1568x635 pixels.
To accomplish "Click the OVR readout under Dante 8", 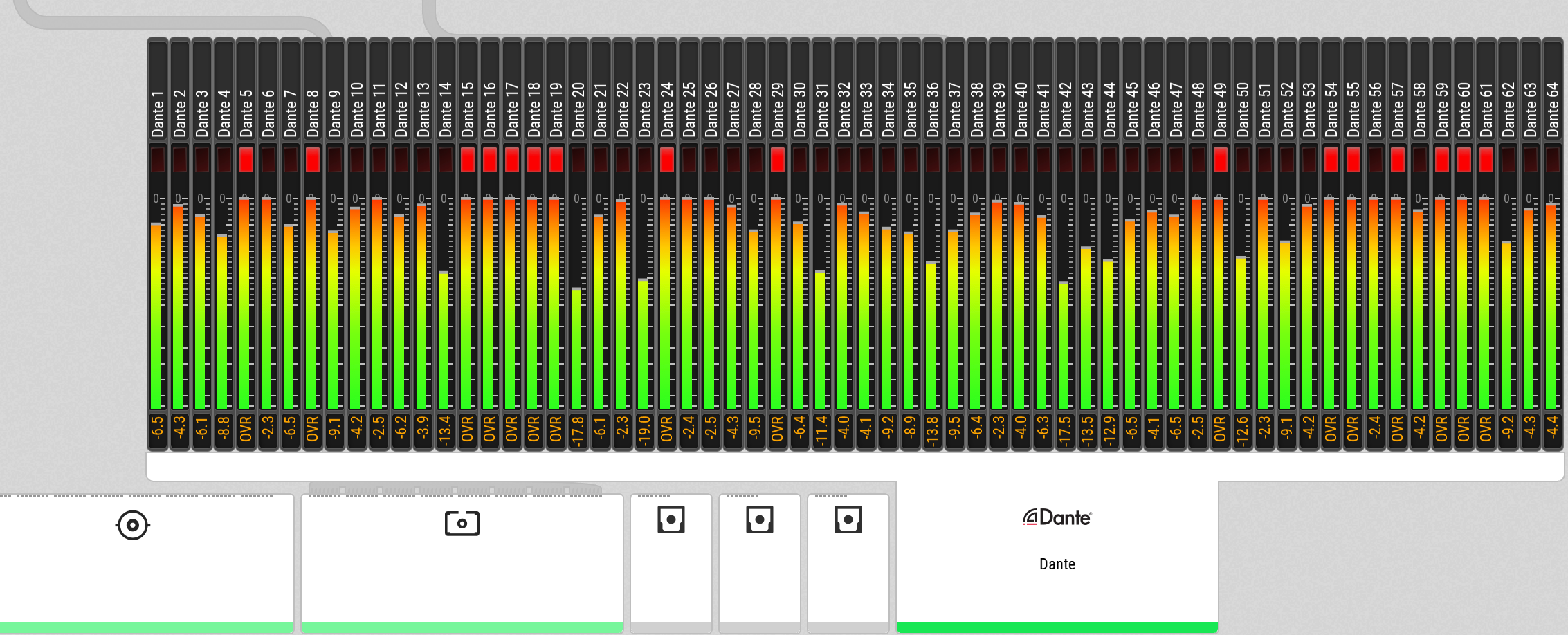I will click(313, 429).
